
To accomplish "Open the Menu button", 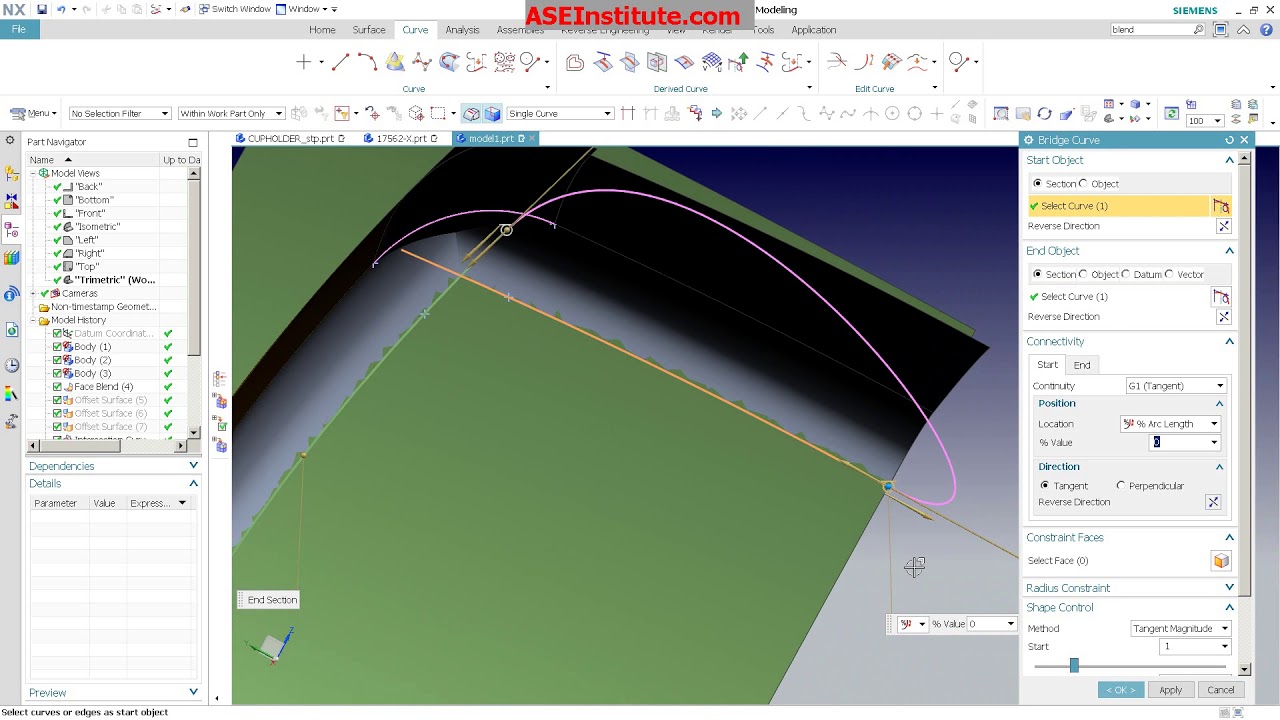I will [31, 114].
